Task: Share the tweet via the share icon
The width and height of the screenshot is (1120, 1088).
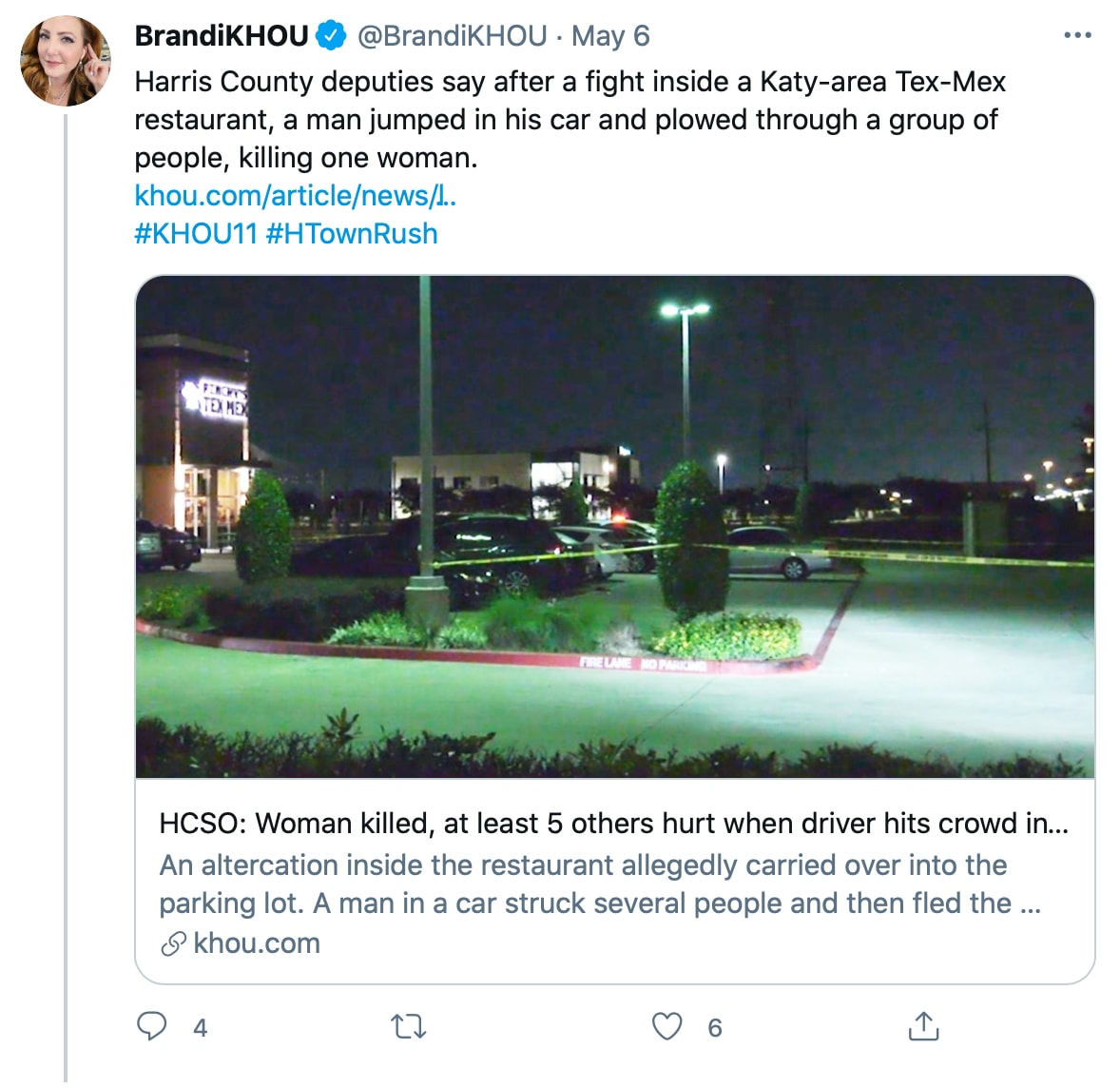Action: 923,1026
